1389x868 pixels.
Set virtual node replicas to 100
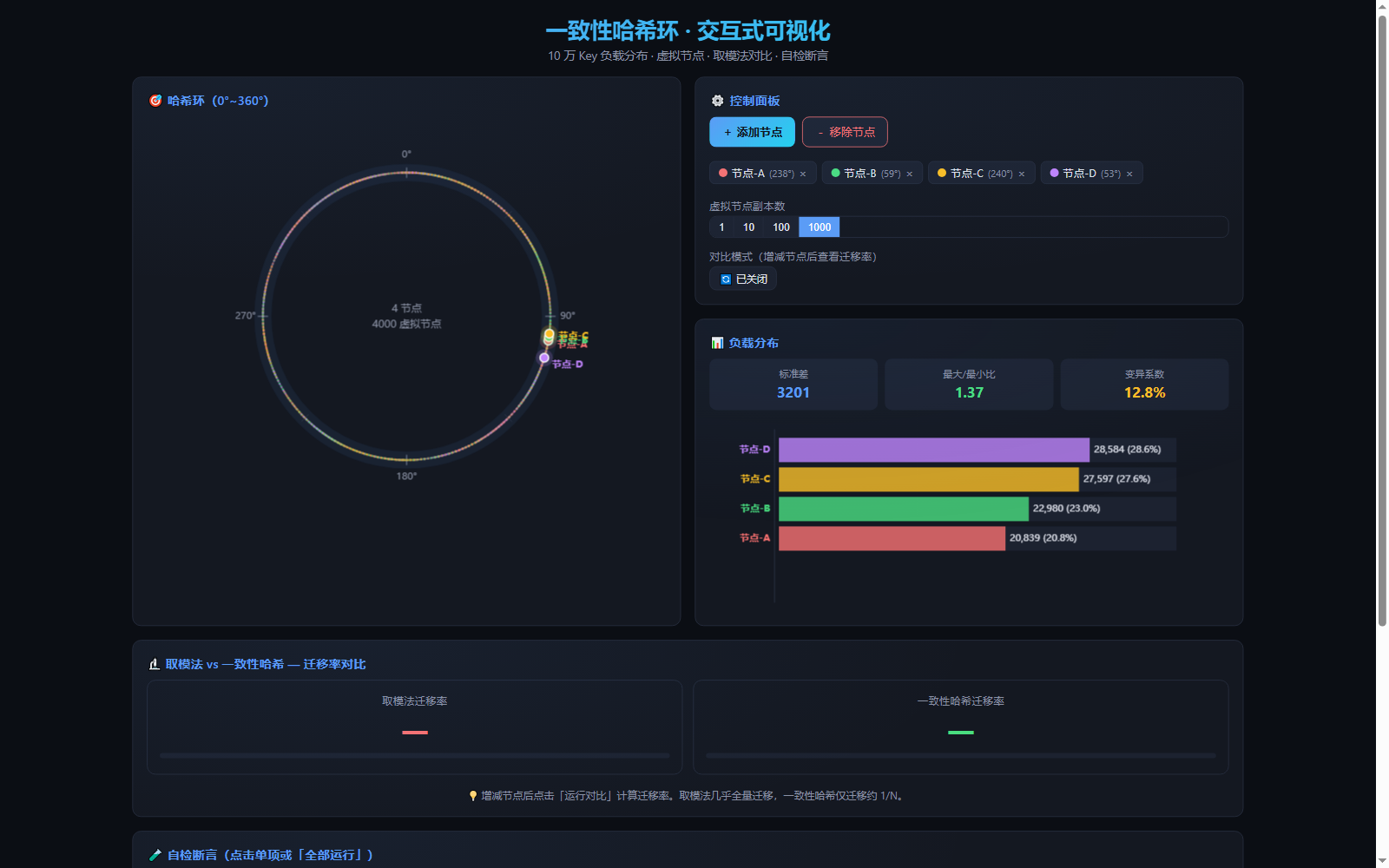click(x=781, y=227)
